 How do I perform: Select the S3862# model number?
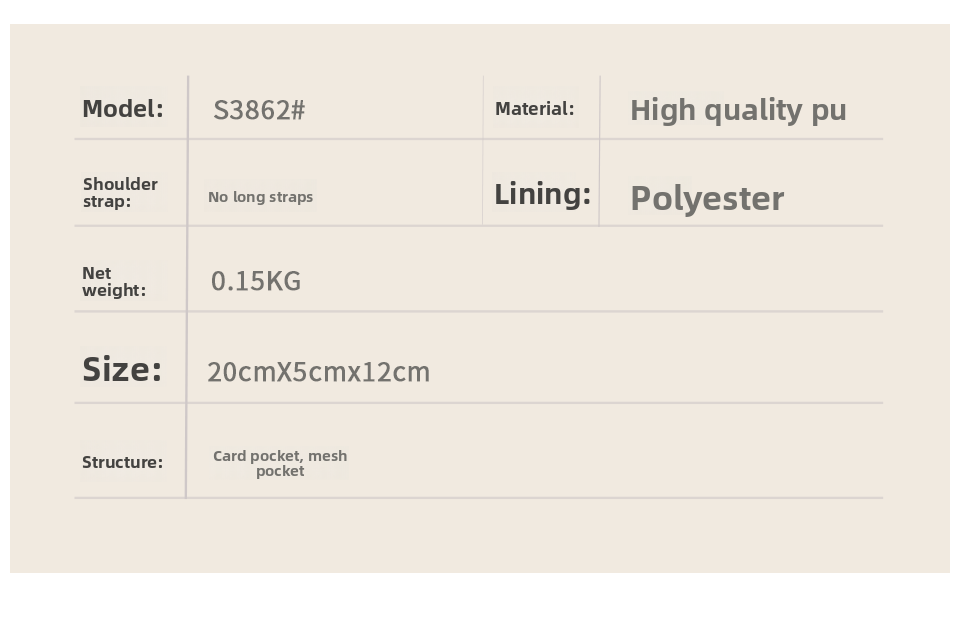coord(258,110)
